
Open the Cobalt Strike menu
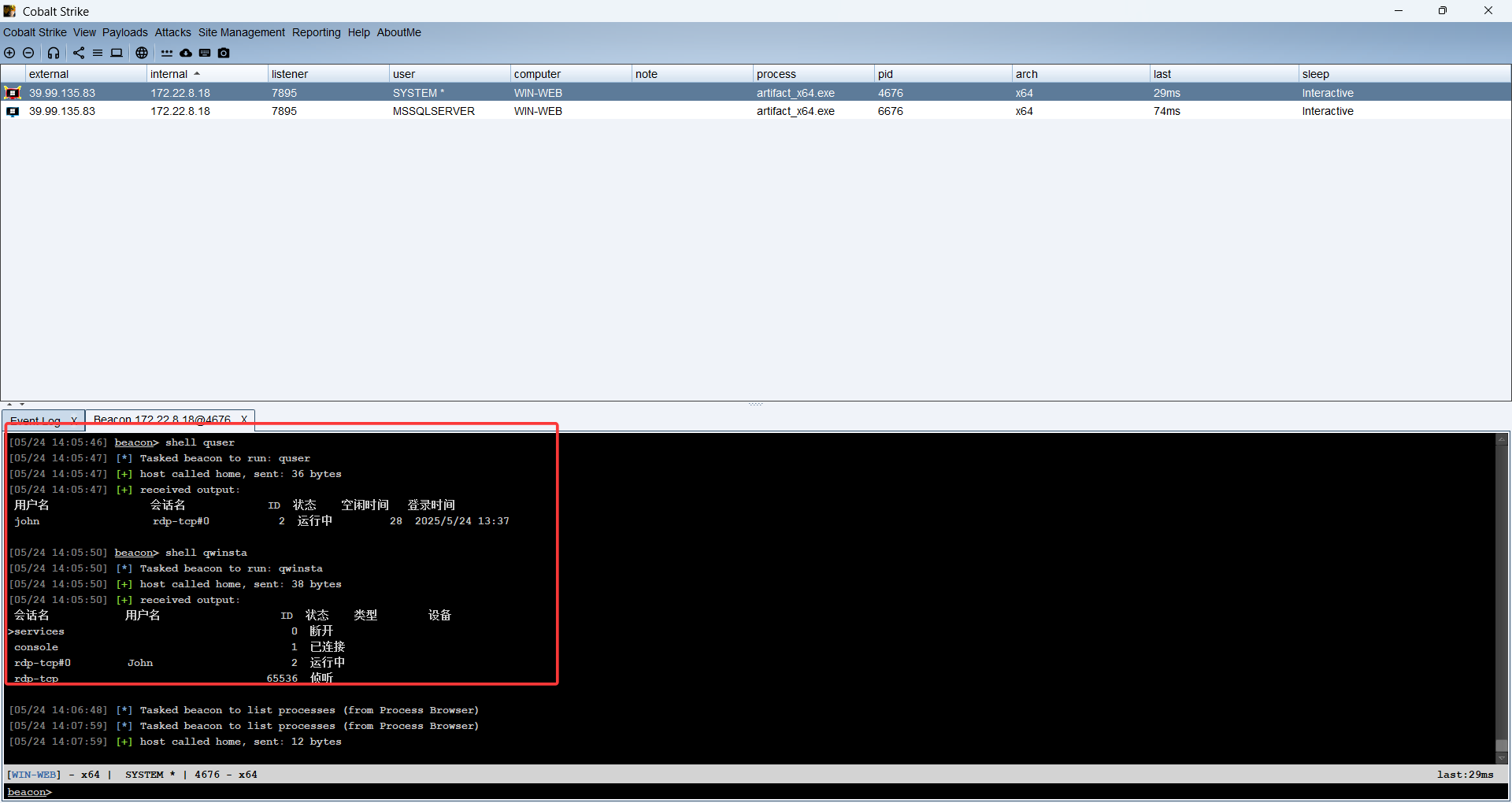coord(35,32)
